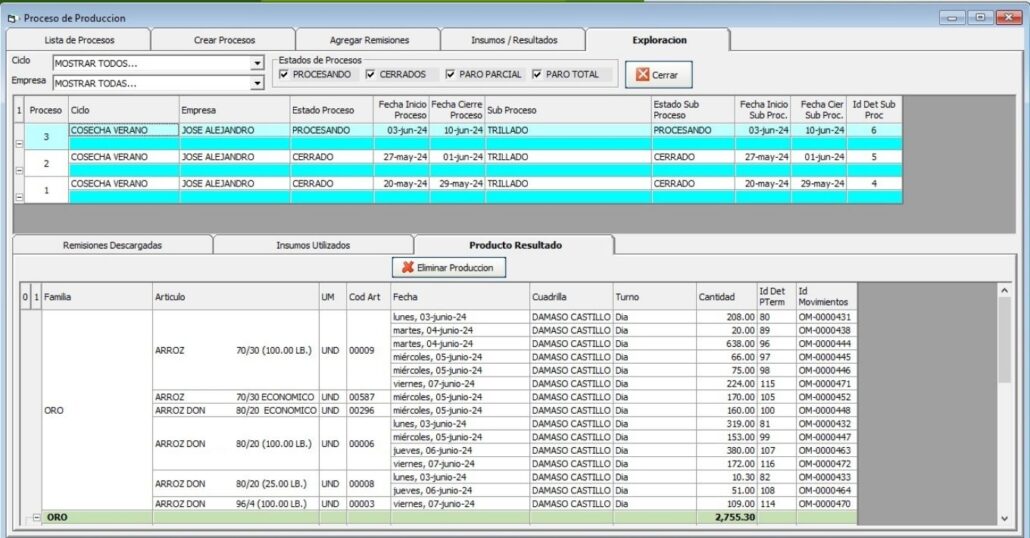The height and width of the screenshot is (538, 1030).
Task: Switch to Lista de Procesos tab
Action: click(80, 40)
